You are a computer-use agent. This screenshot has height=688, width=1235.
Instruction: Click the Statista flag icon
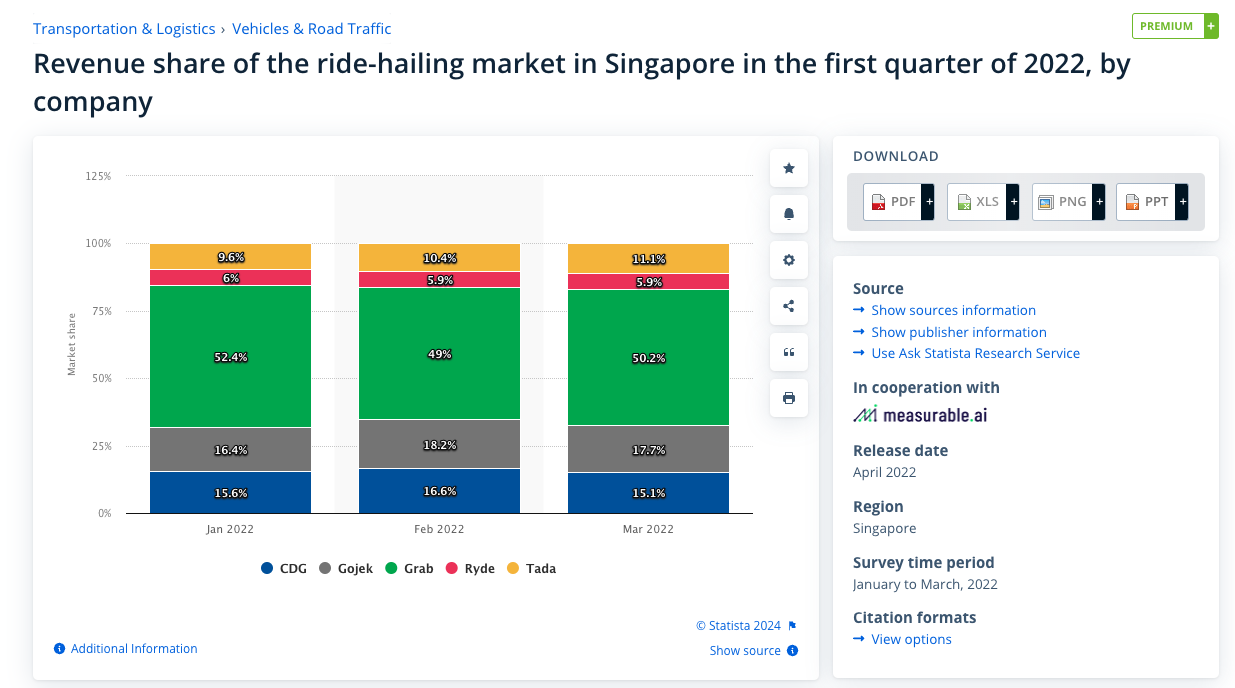(793, 626)
